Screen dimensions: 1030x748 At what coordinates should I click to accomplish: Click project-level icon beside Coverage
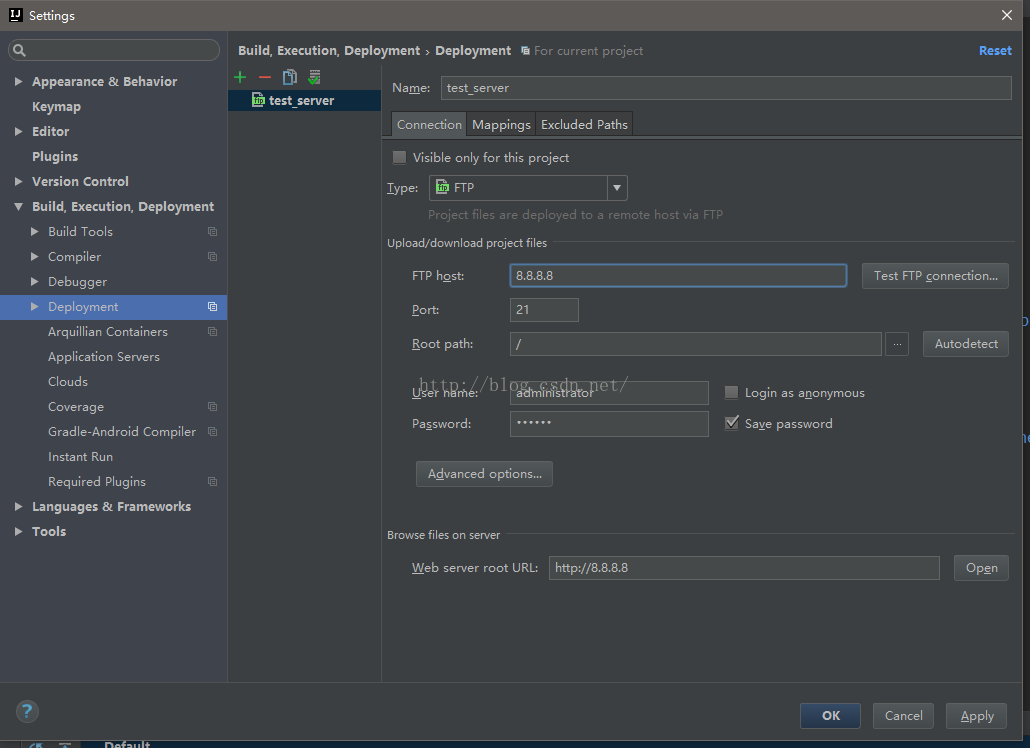(212, 407)
